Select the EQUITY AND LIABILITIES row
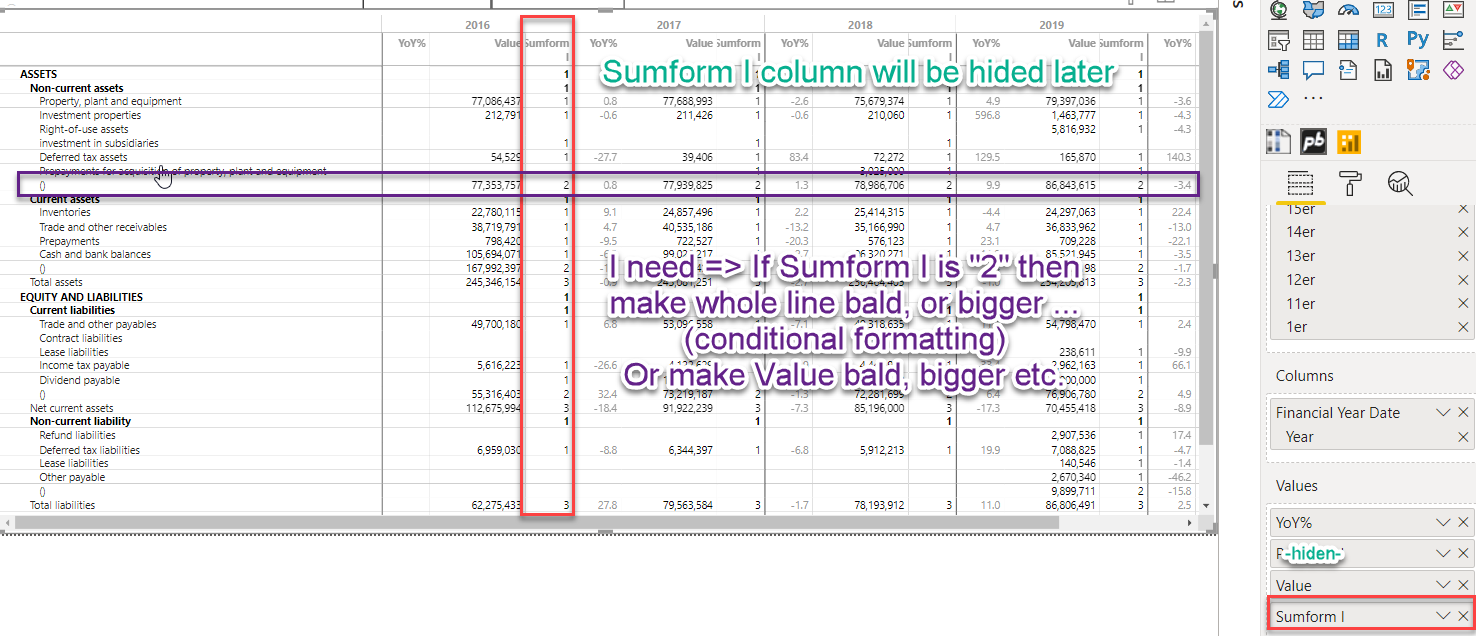The width and height of the screenshot is (1476, 636). [x=81, y=297]
